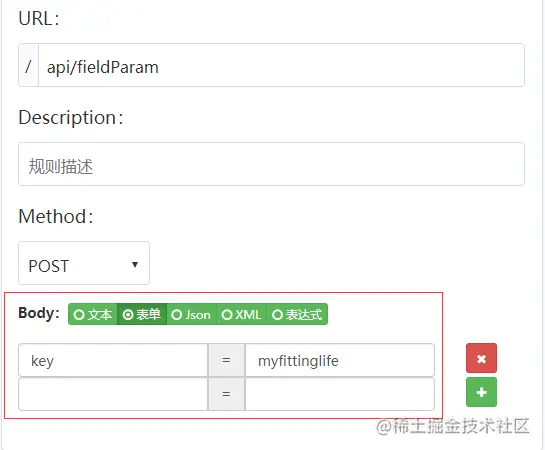Click the value field containing myfittinglife
Image resolution: width=545 pixels, height=450 pixels.
coord(340,360)
